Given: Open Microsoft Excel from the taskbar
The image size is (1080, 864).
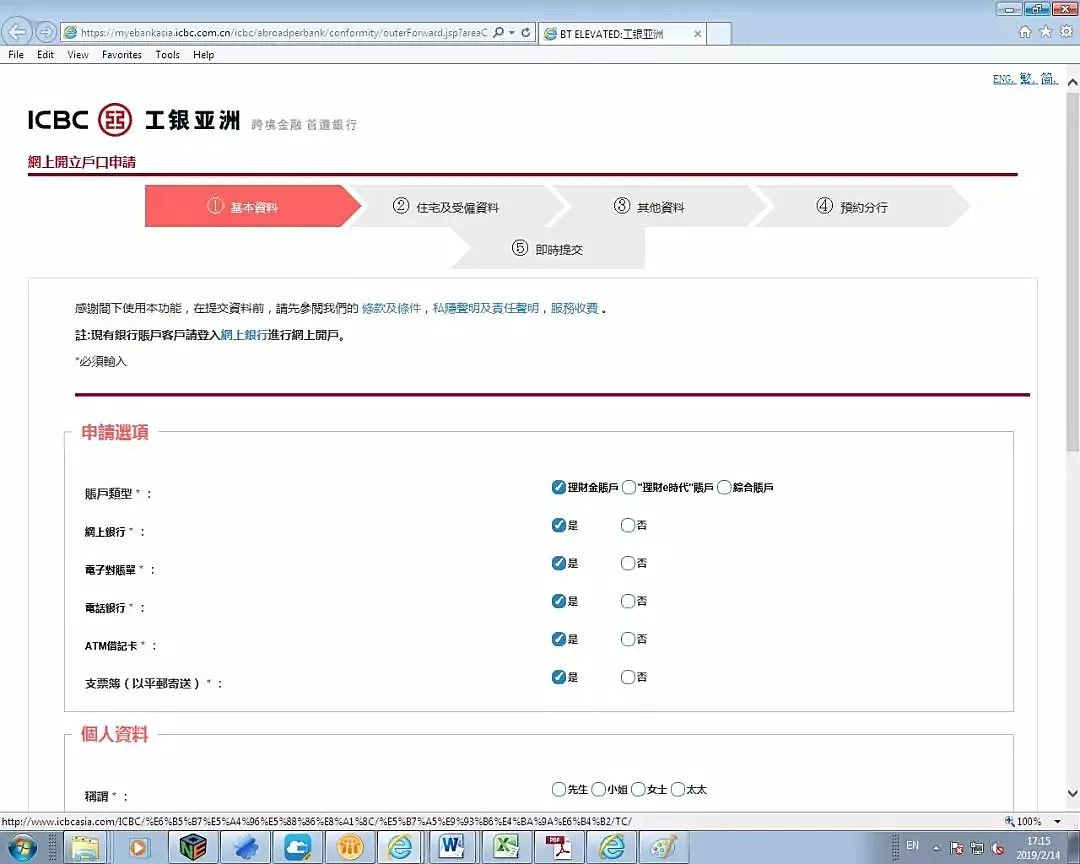Looking at the screenshot, I should click(506, 846).
